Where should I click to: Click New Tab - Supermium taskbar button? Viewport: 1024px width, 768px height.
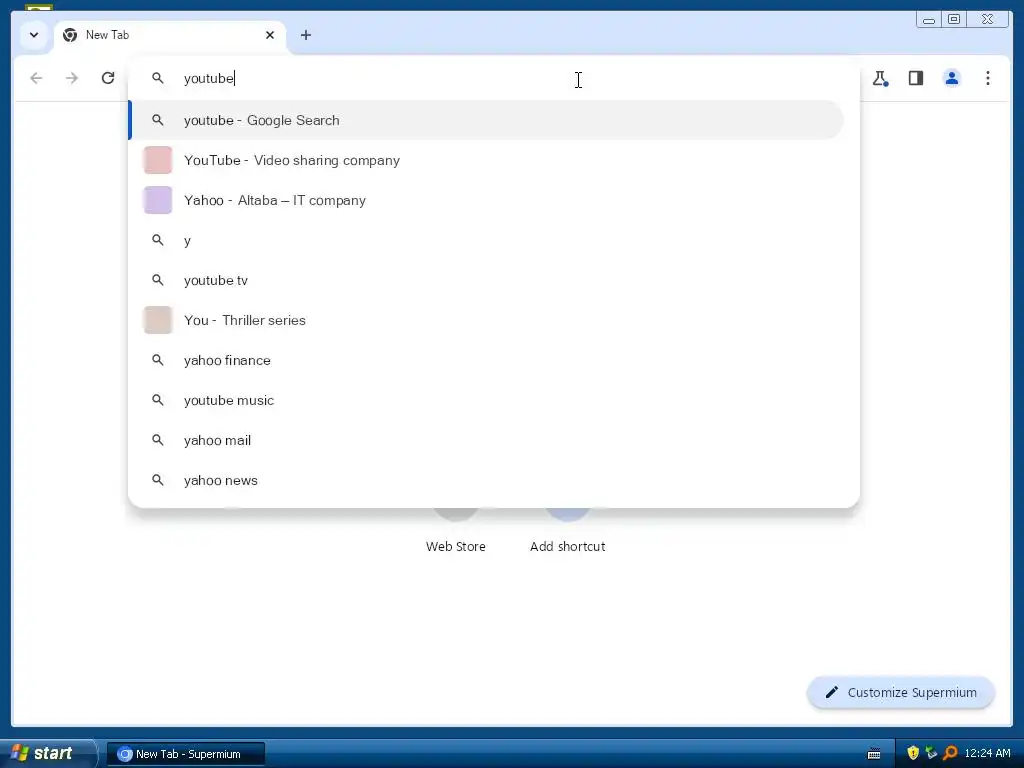[186, 754]
